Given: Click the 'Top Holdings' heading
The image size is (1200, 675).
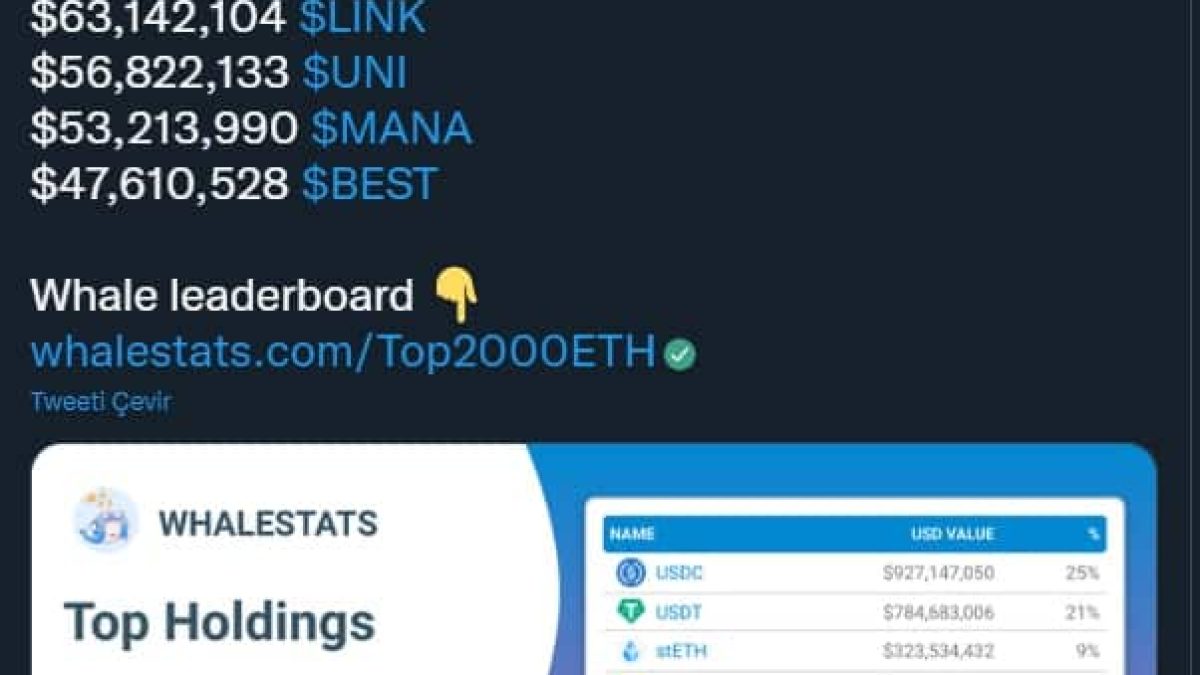Looking at the screenshot, I should tap(220, 622).
